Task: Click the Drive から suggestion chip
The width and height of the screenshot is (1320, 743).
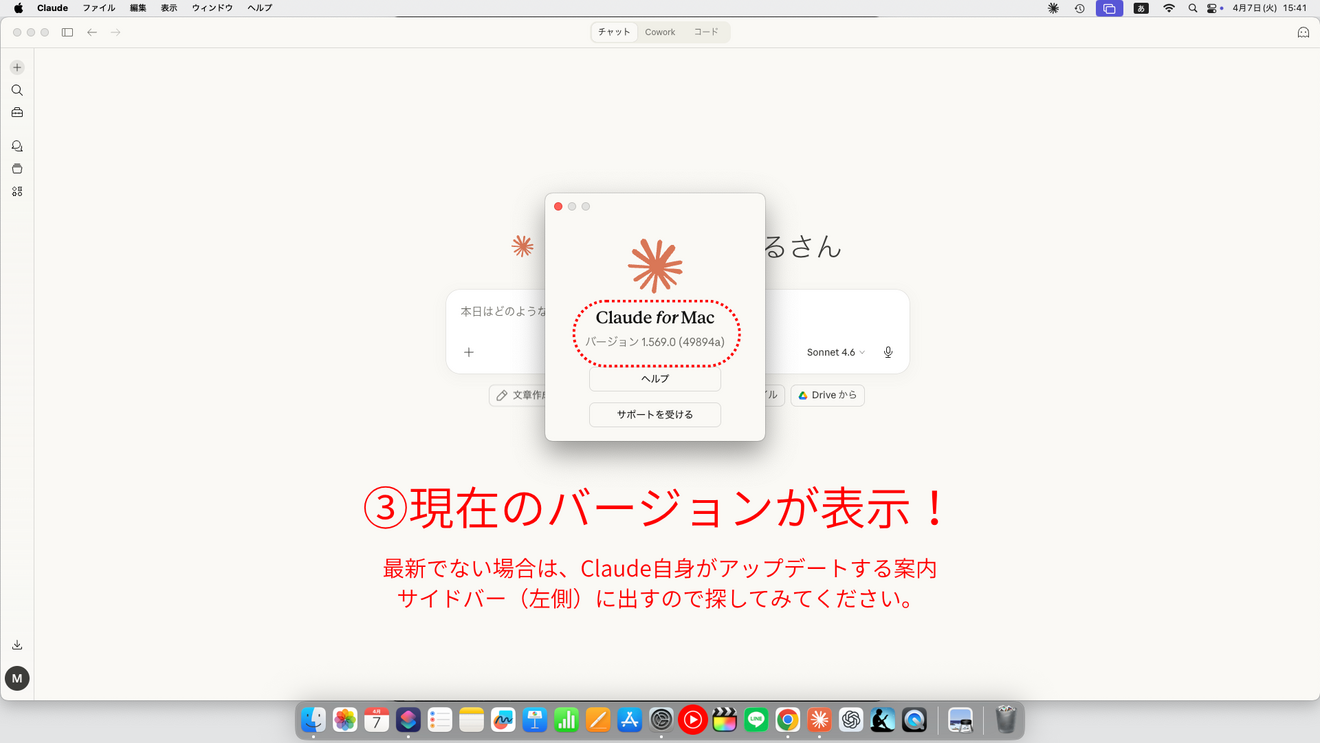Action: click(827, 395)
